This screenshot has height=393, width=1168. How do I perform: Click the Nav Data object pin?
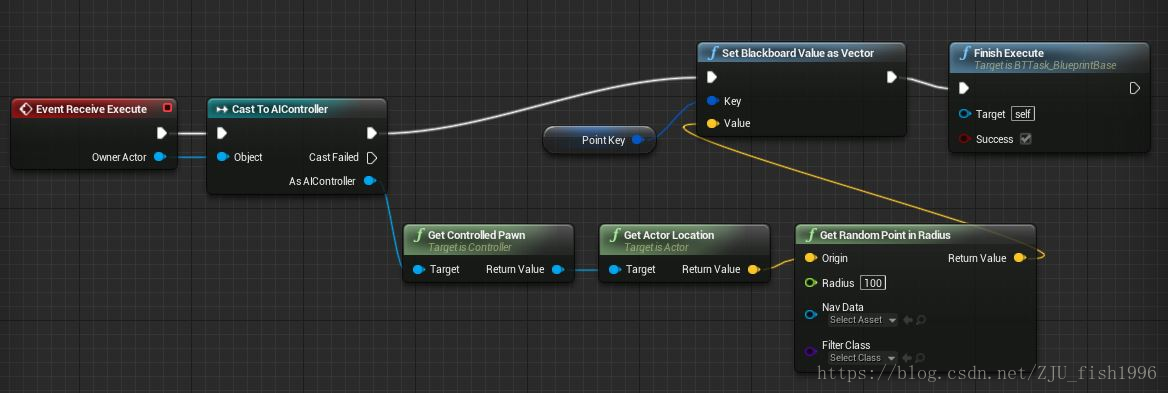[810, 314]
